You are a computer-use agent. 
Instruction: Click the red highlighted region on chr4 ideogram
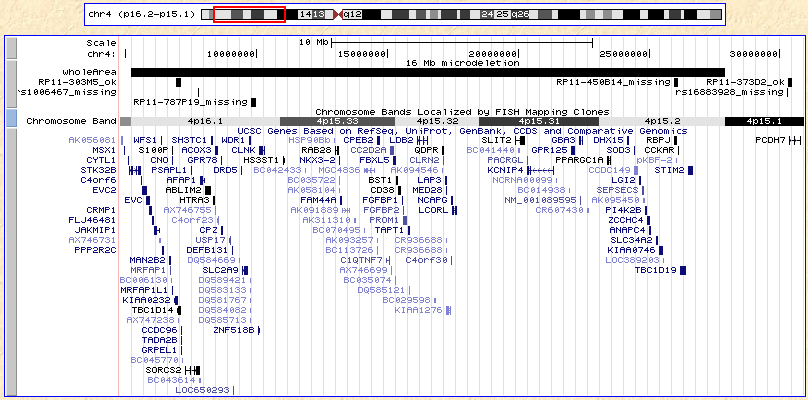[249, 15]
